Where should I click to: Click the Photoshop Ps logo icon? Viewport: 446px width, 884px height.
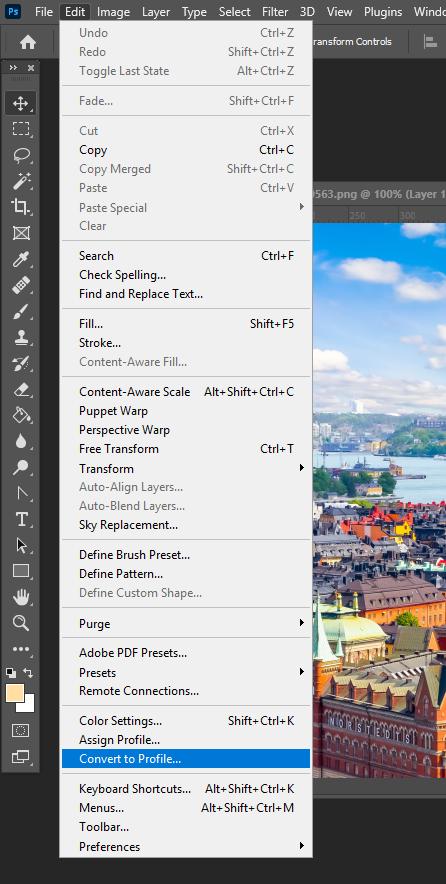point(12,11)
